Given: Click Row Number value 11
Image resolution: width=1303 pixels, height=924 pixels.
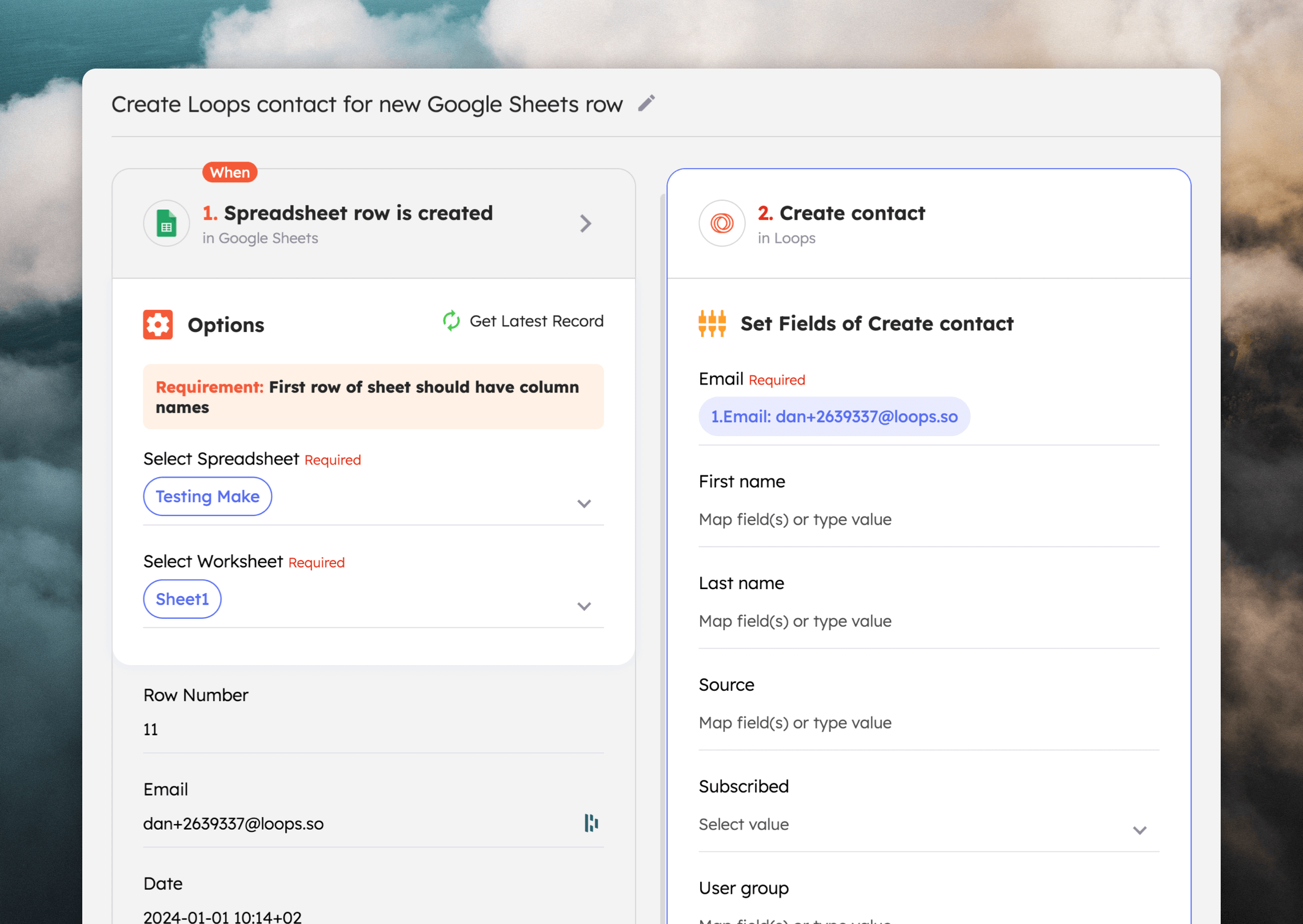Looking at the screenshot, I should click(150, 729).
